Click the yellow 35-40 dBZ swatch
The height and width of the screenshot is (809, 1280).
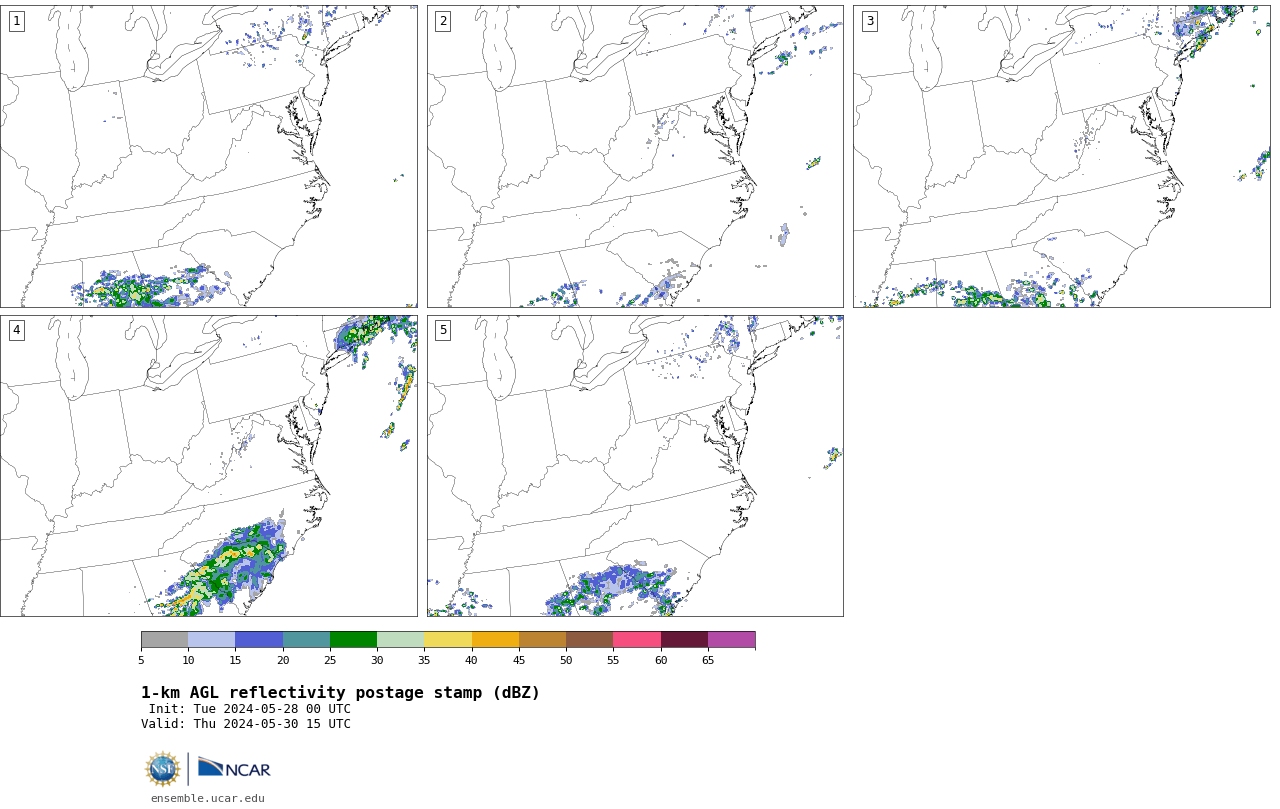448,639
